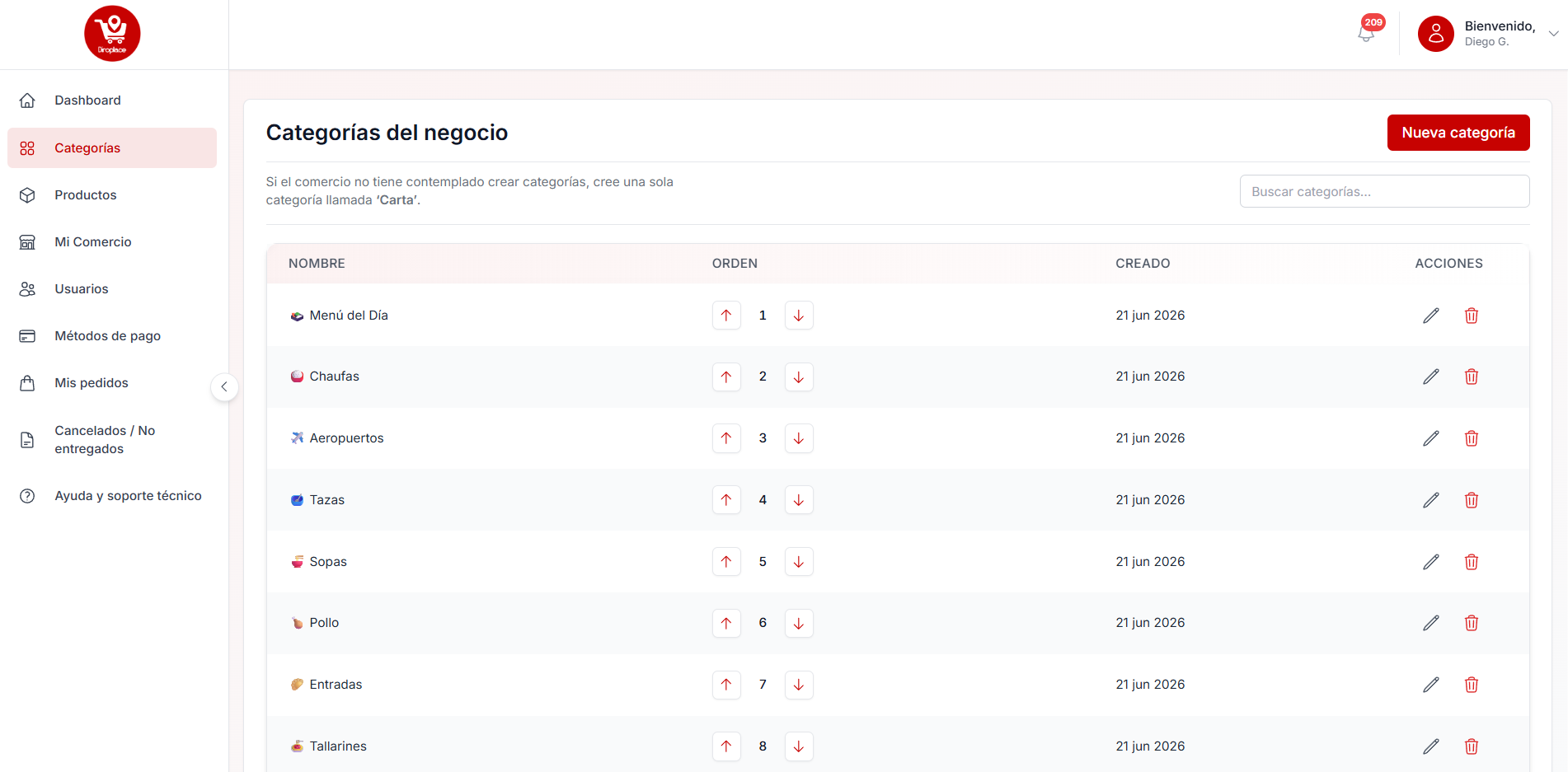Delete the Chaufas category
This screenshot has width=1568, height=772.
(x=1472, y=377)
